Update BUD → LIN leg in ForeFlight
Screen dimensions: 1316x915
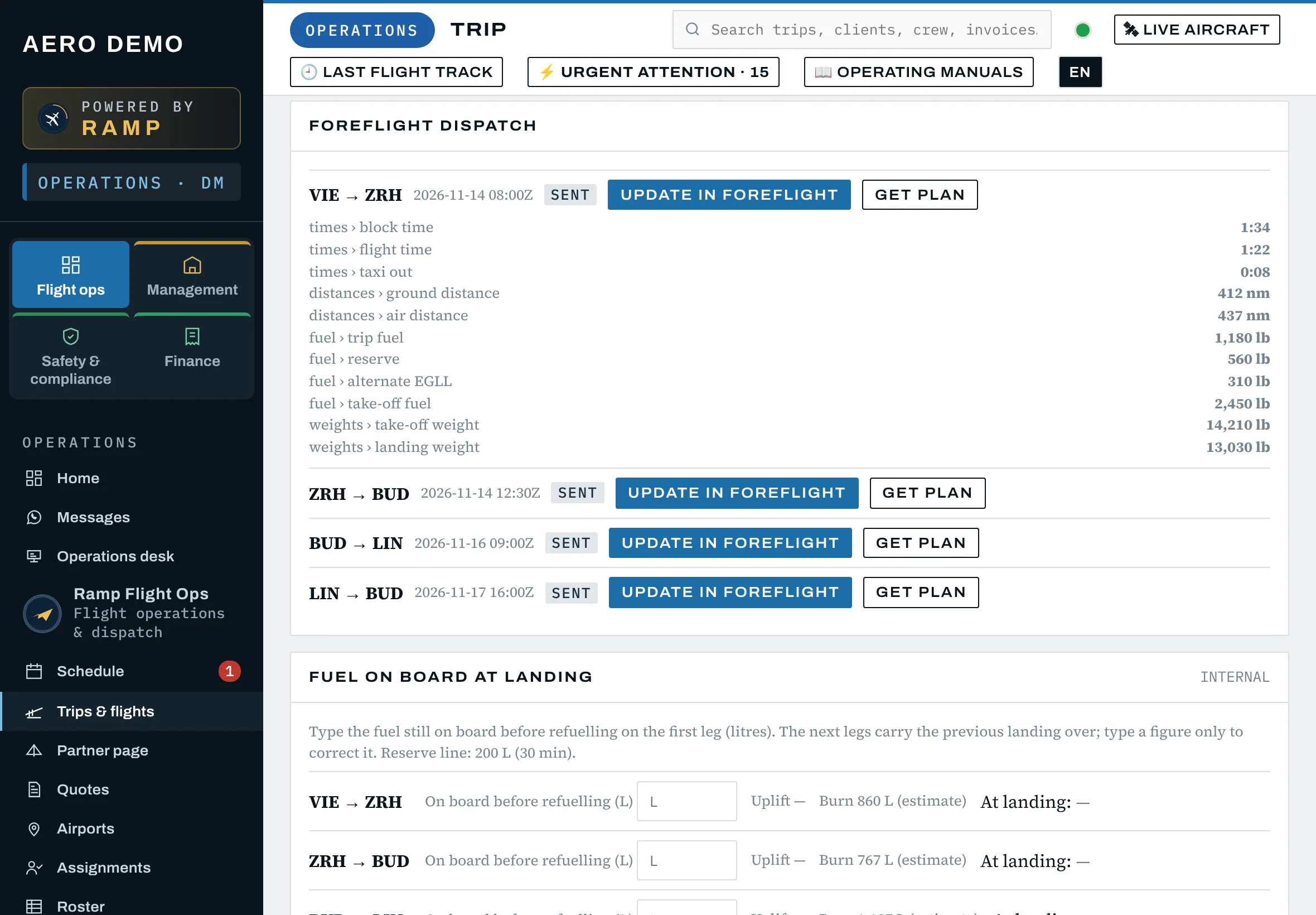coord(730,543)
